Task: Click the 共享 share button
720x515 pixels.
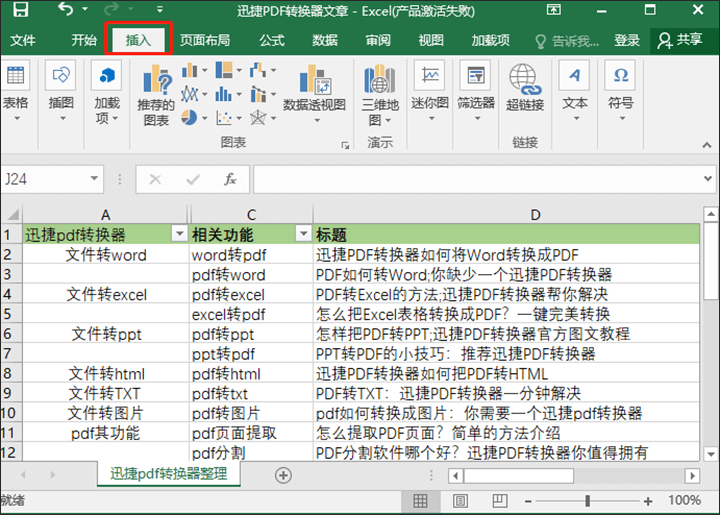Action: 680,40
